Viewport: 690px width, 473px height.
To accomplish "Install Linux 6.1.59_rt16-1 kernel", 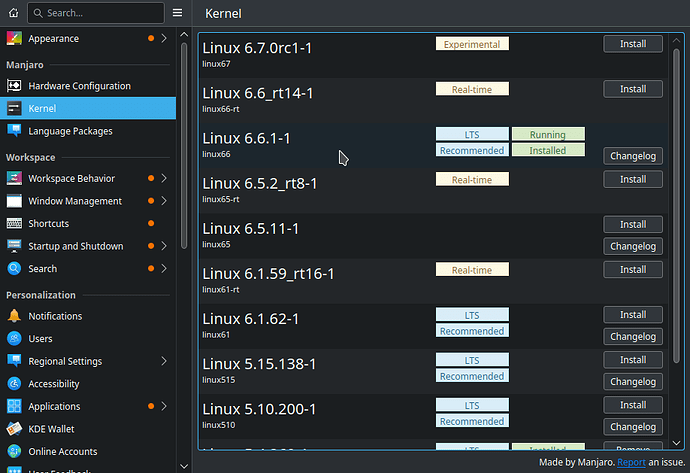I will tap(633, 270).
